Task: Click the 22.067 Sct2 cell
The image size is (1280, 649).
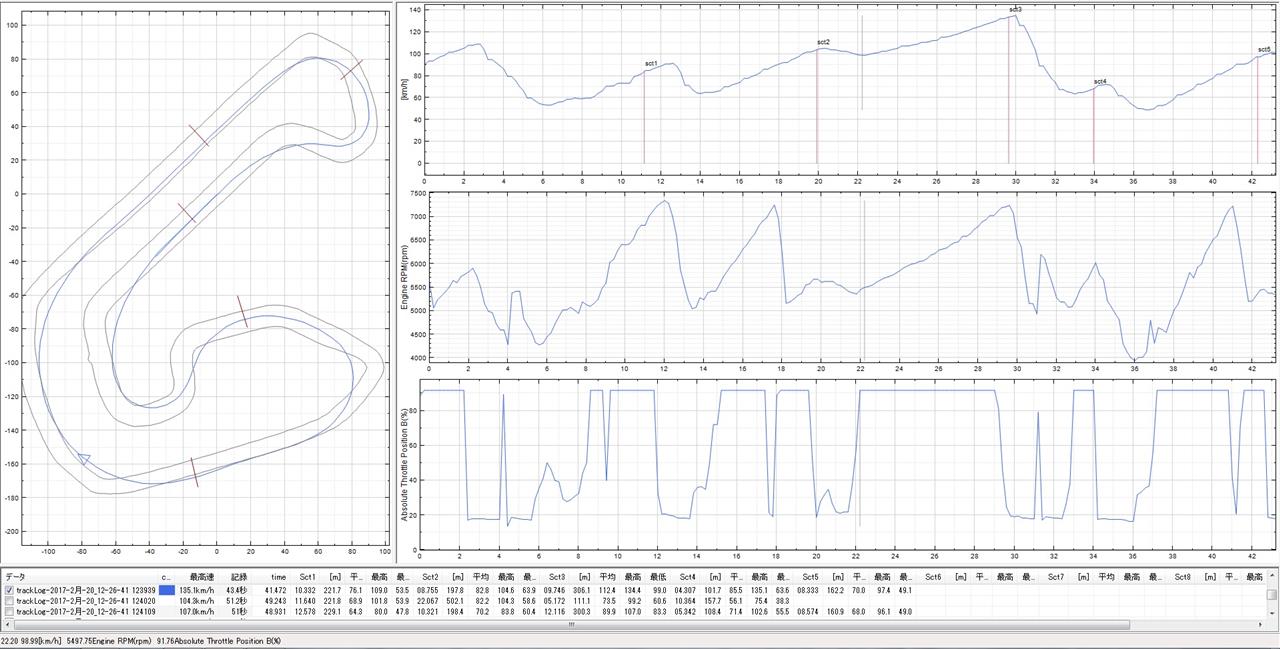Action: pyautogui.click(x=428, y=601)
